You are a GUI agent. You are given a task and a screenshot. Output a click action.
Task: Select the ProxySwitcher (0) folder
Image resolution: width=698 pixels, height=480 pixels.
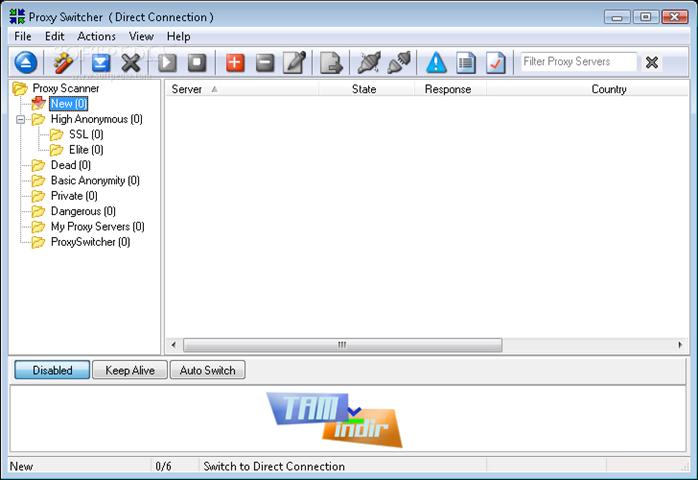[90, 242]
